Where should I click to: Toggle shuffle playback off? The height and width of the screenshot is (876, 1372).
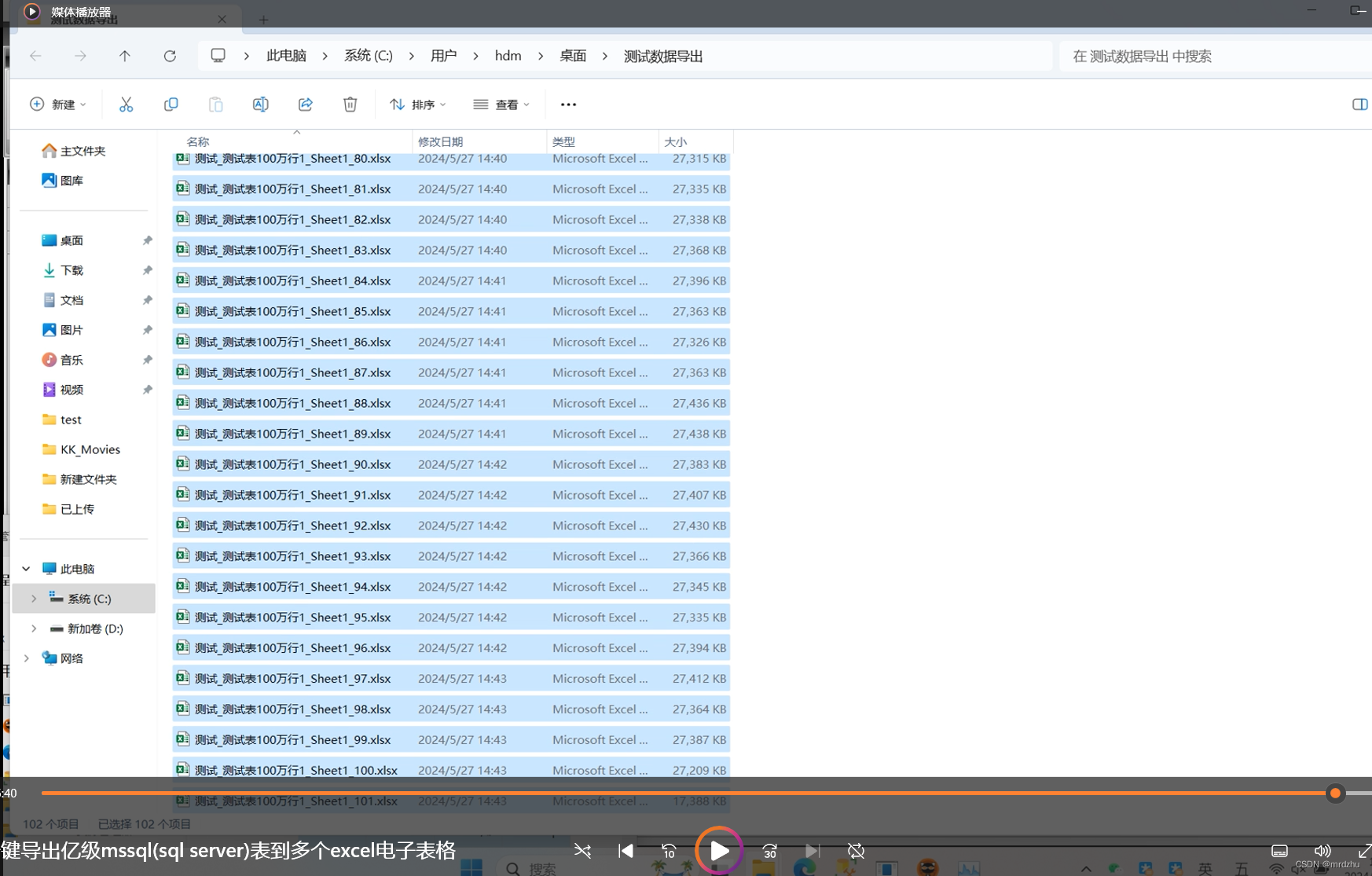pyautogui.click(x=582, y=851)
